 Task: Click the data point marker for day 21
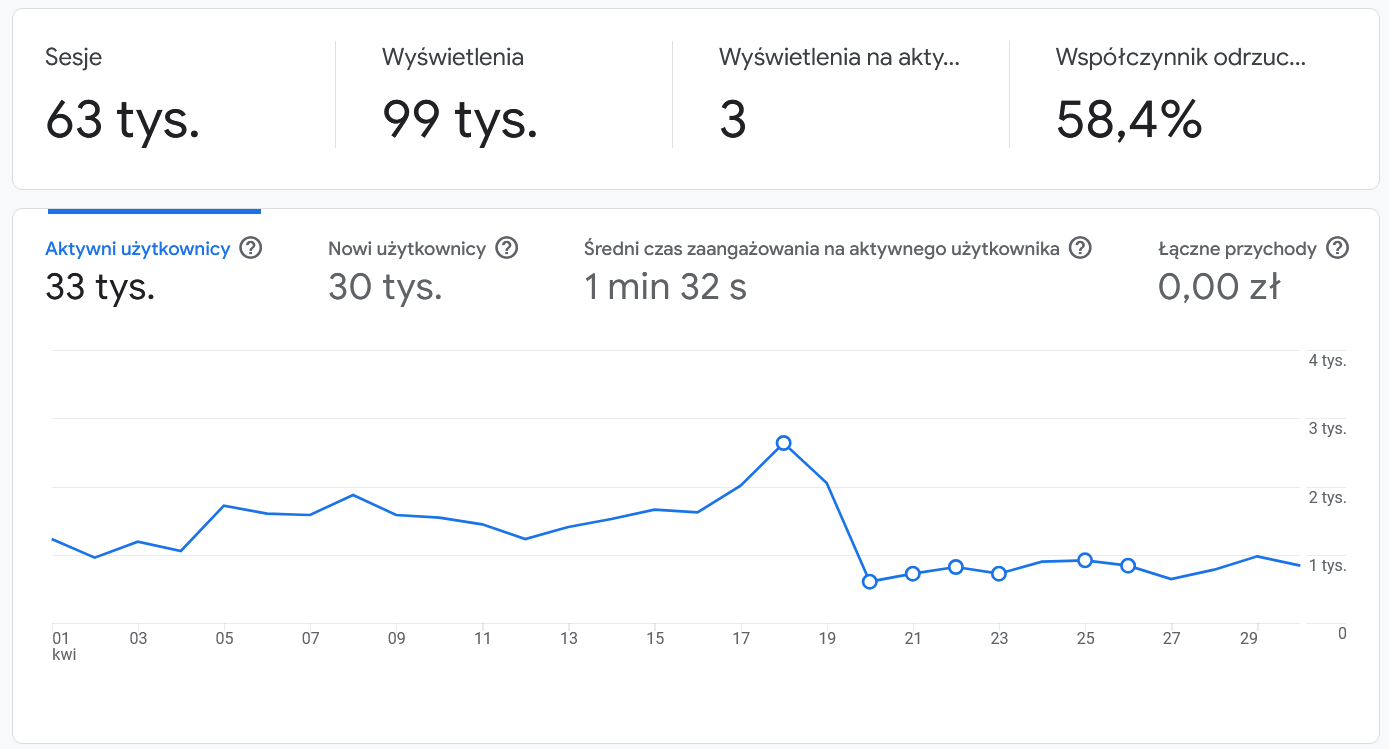(913, 574)
